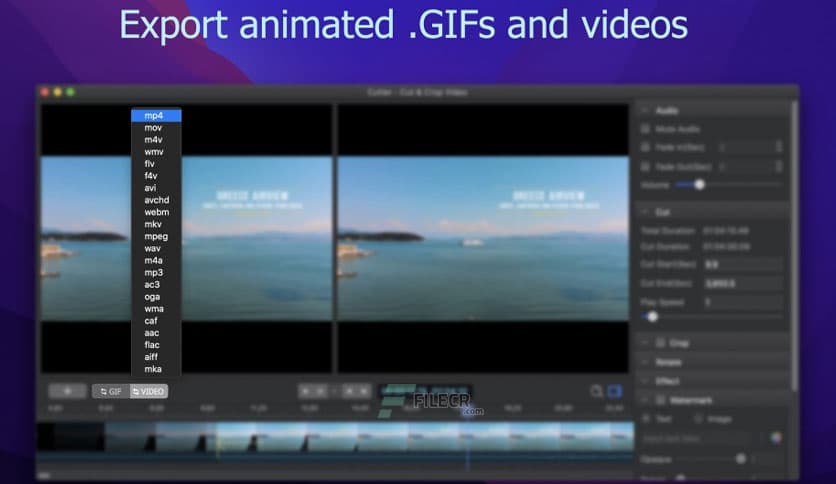
Task: Select the mka format entry
Action: tap(156, 369)
